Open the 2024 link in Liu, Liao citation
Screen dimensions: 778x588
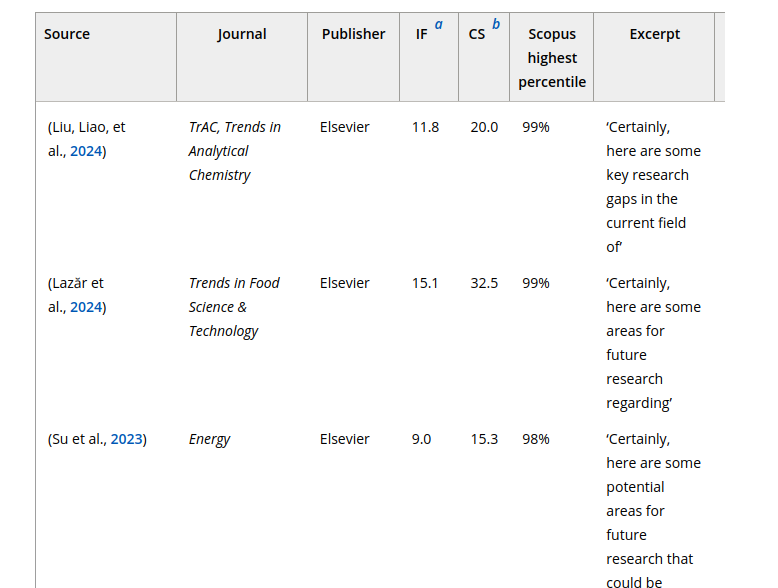(x=86, y=151)
